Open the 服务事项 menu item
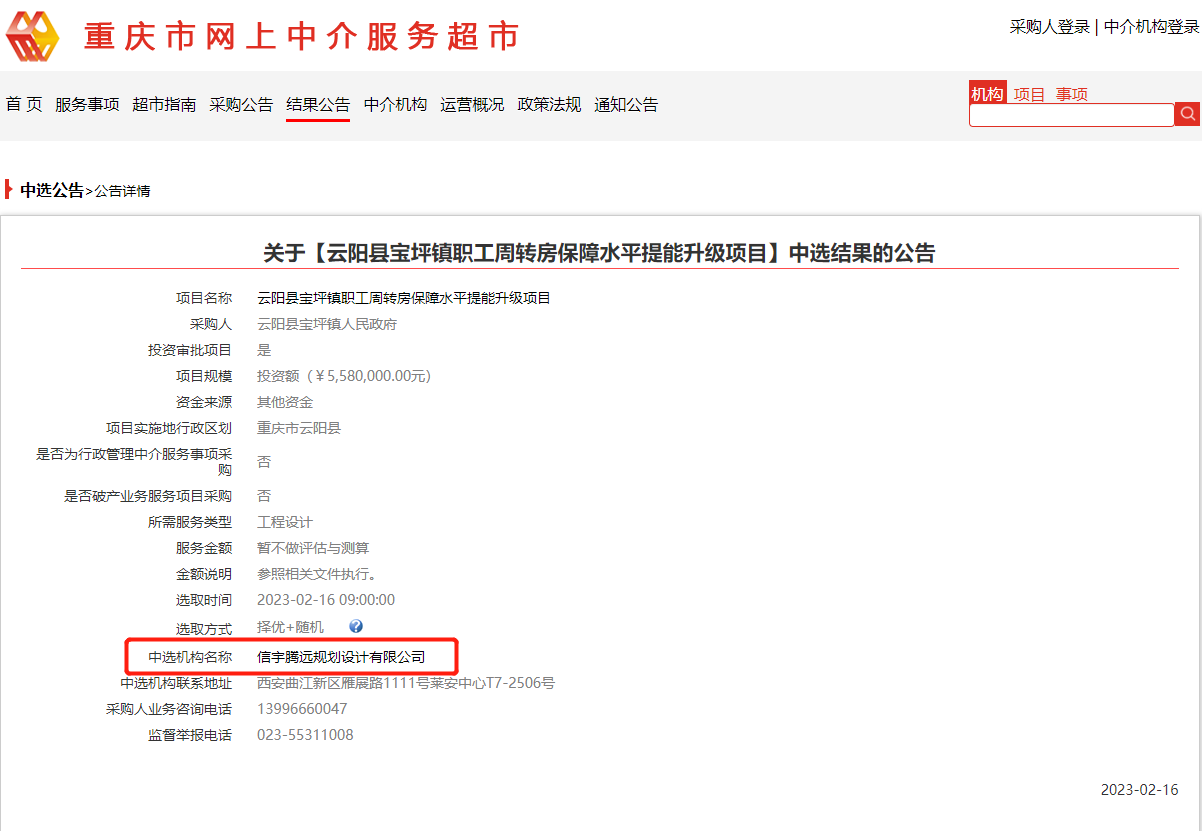This screenshot has height=831, width=1202. point(87,104)
